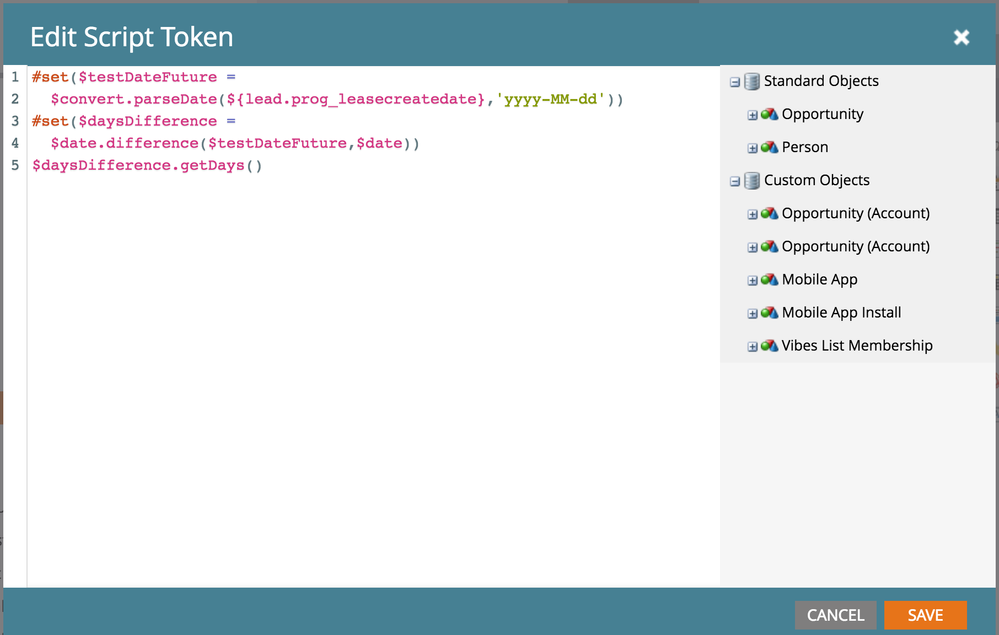Viewport: 999px width, 635px height.
Task: Click the Vibes List Membership object icon
Action: (x=769, y=346)
